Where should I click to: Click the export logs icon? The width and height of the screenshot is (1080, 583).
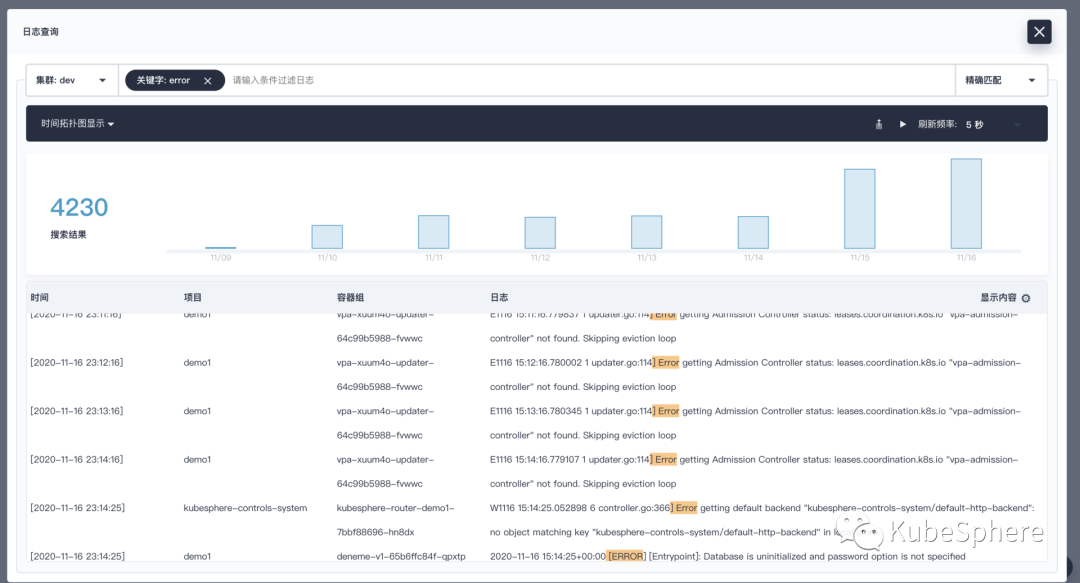pyautogui.click(x=878, y=124)
